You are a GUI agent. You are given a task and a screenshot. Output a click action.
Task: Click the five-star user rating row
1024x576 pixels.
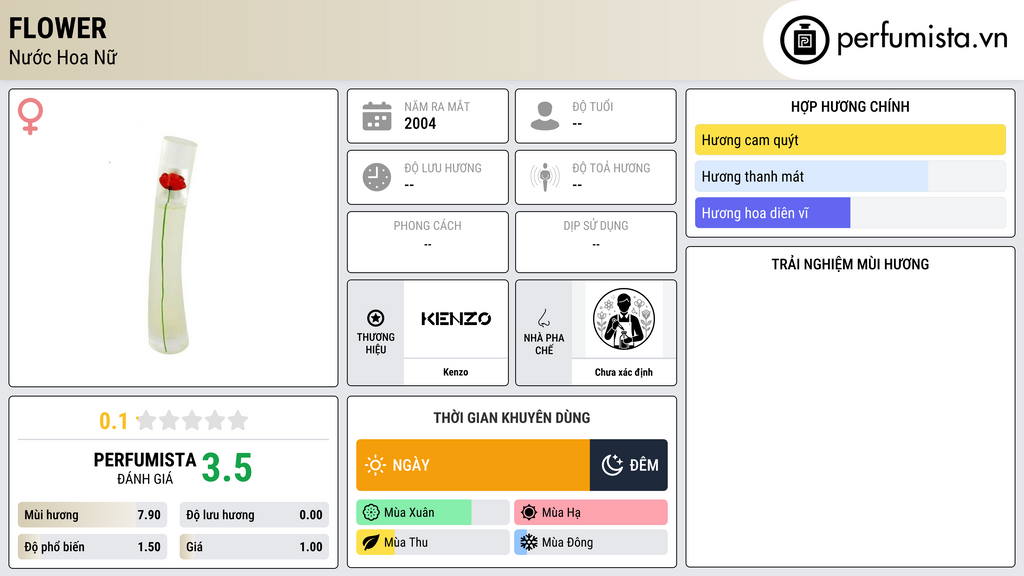pyautogui.click(x=193, y=420)
